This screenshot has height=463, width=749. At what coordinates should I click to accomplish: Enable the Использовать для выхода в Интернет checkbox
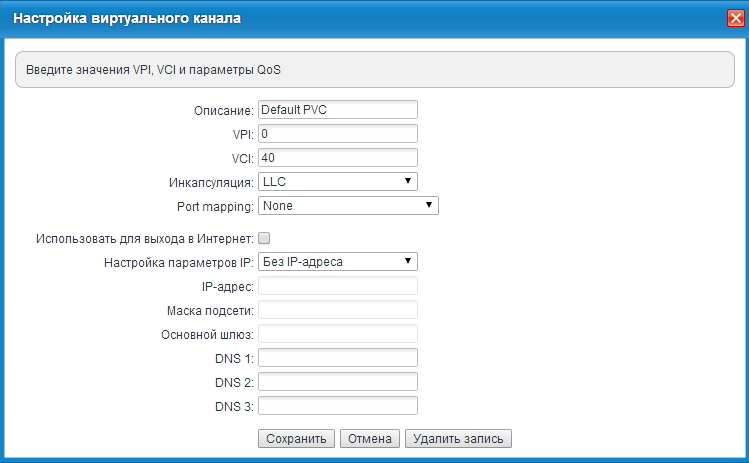[x=264, y=238]
